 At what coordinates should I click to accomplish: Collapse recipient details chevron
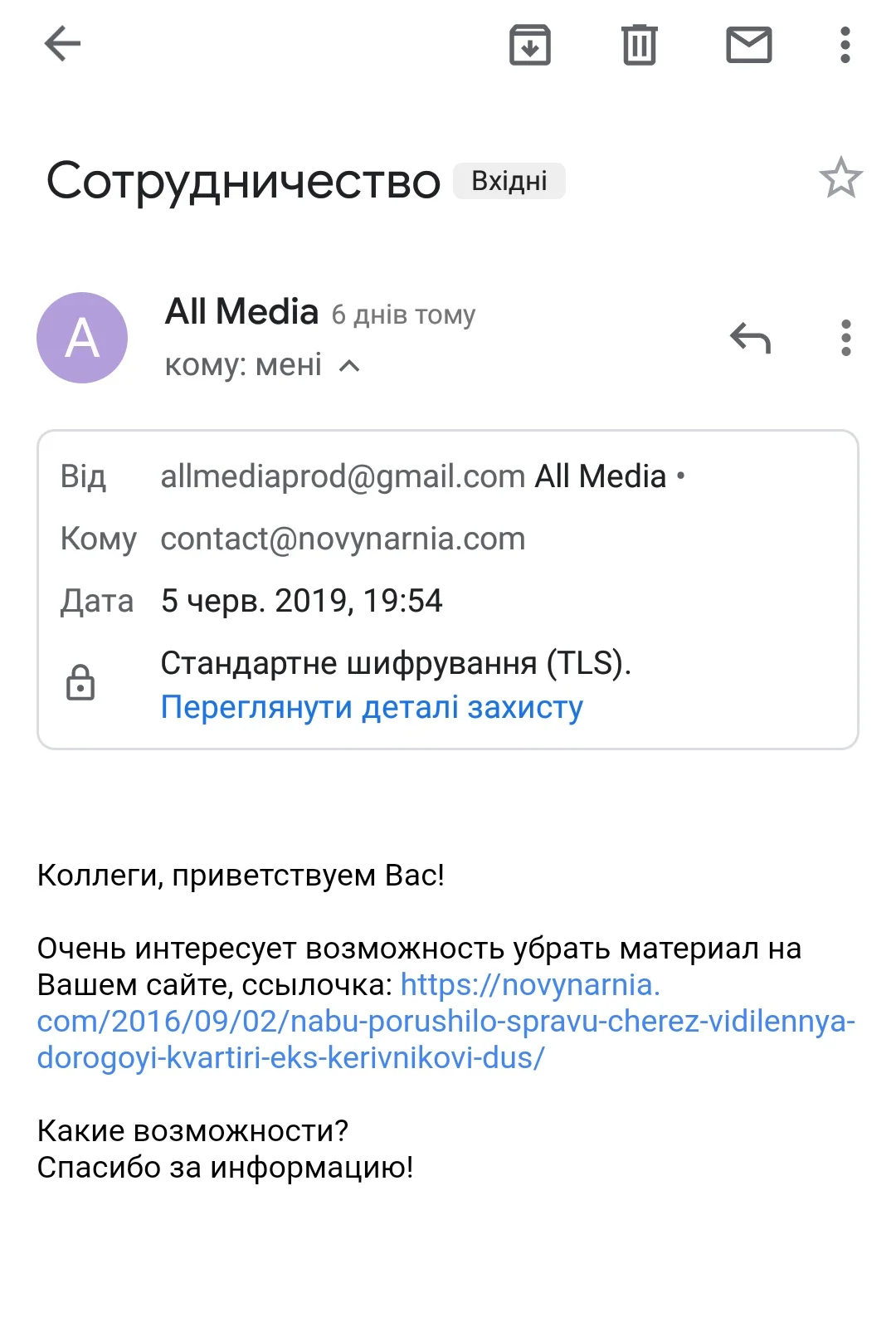click(x=350, y=366)
